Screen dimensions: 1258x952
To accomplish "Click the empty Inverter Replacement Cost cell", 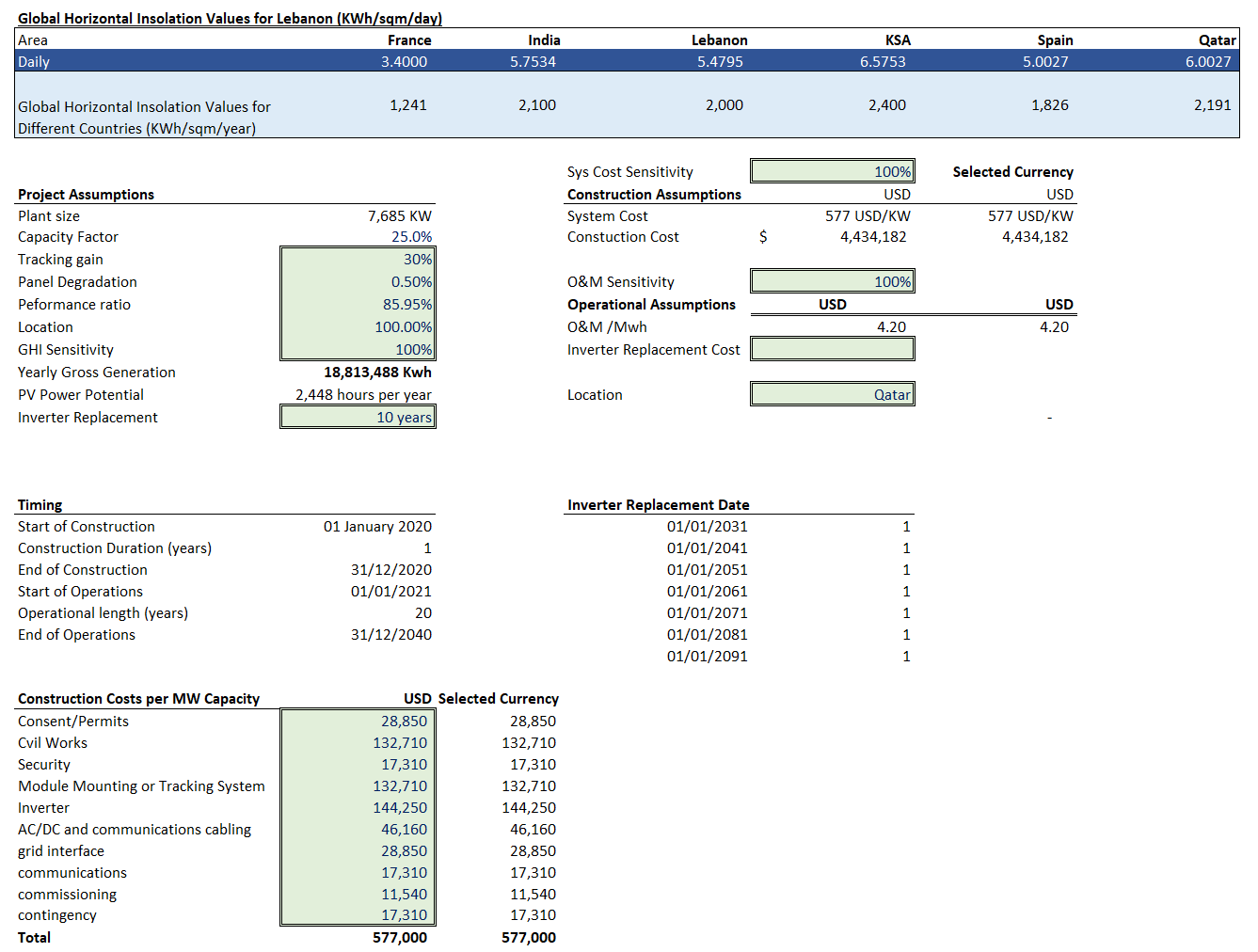I will [832, 349].
